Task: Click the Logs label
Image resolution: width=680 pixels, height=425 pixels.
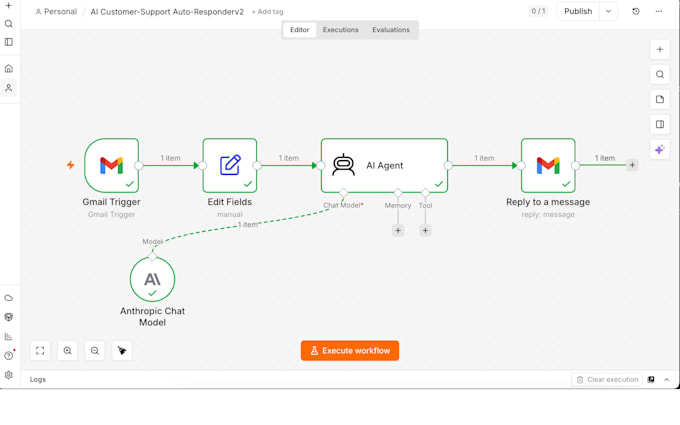Action: 38,380
